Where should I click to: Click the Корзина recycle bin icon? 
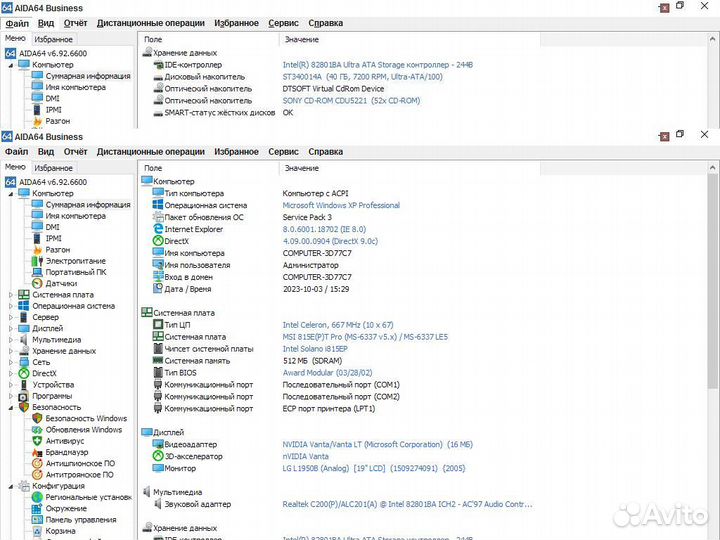tap(37, 531)
